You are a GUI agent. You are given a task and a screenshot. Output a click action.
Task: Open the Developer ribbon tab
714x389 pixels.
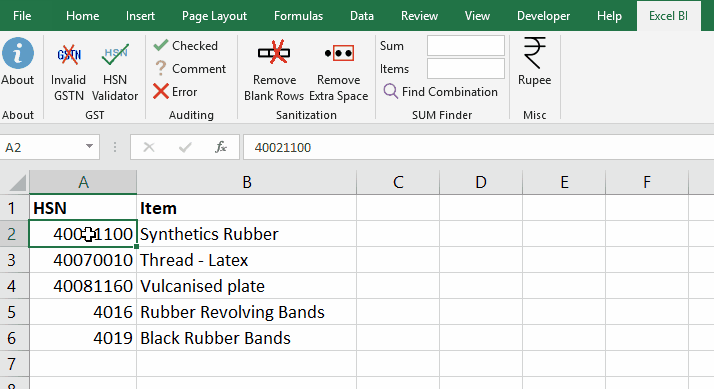click(543, 16)
